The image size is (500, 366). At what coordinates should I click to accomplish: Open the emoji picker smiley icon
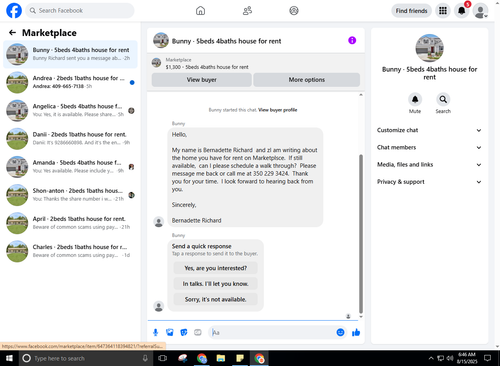(x=340, y=332)
